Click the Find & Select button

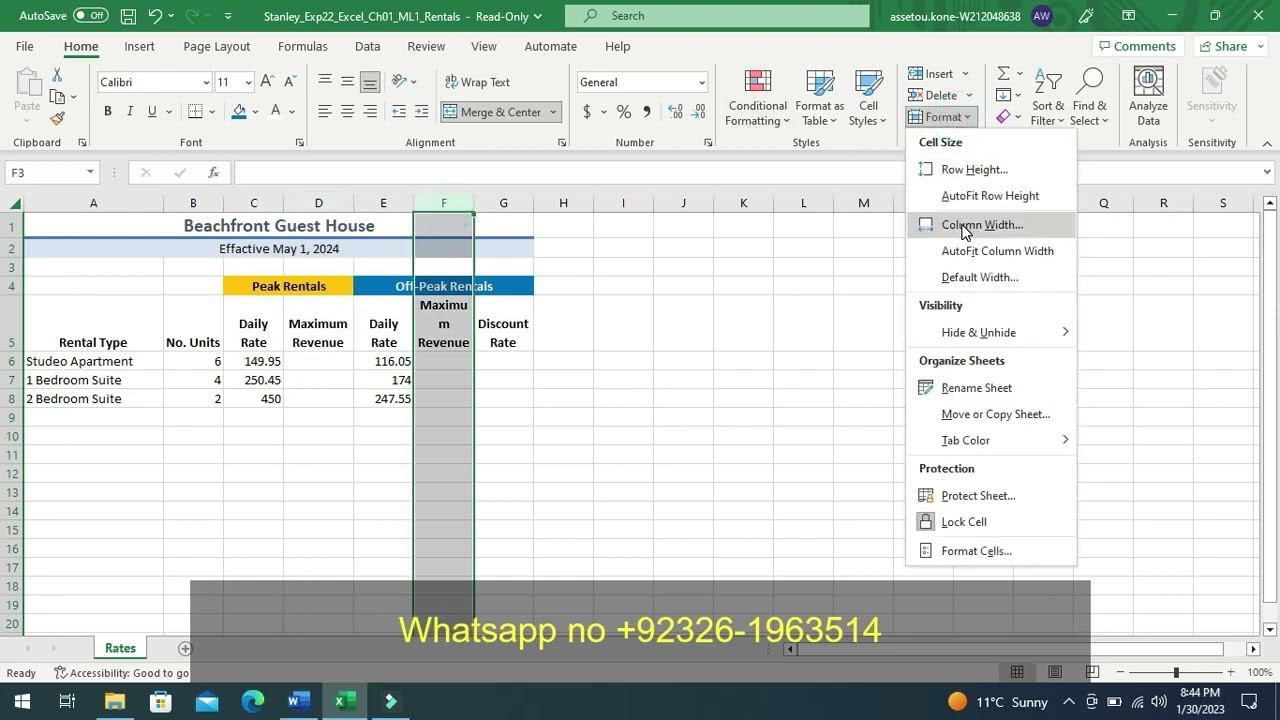(x=1089, y=98)
